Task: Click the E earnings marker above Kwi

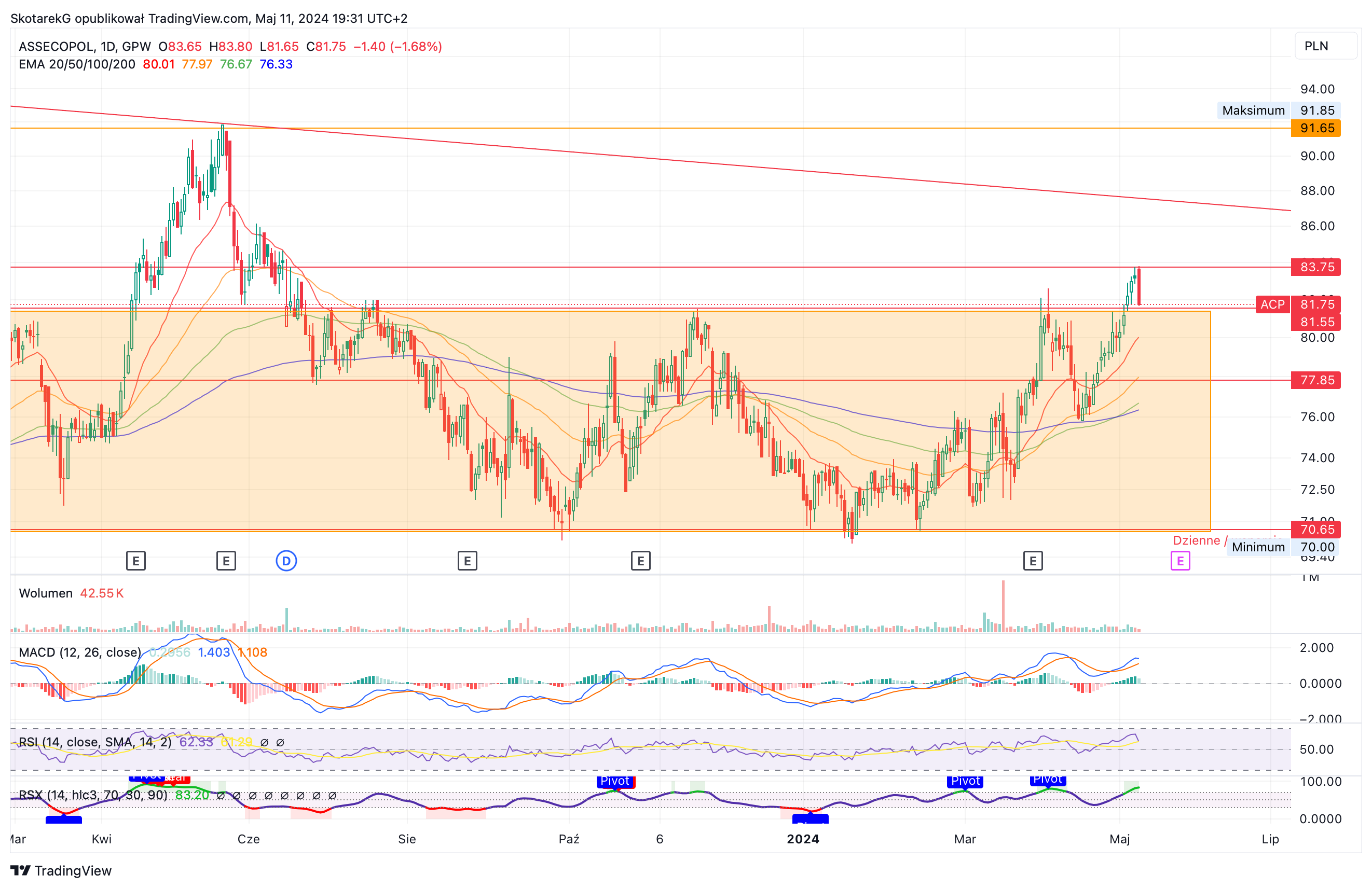Action: tap(135, 561)
